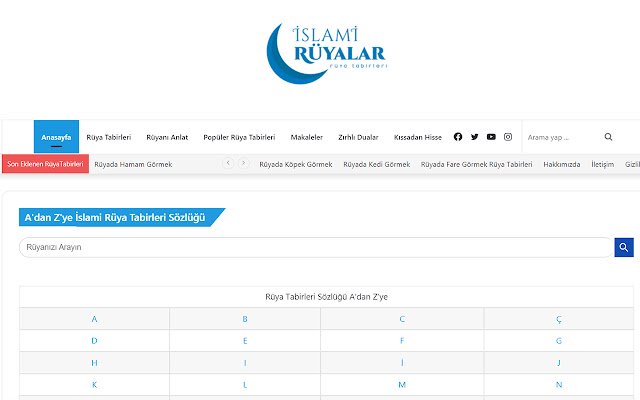Select letter J in dictionary table
This screenshot has width=640, height=400.
pos(559,362)
